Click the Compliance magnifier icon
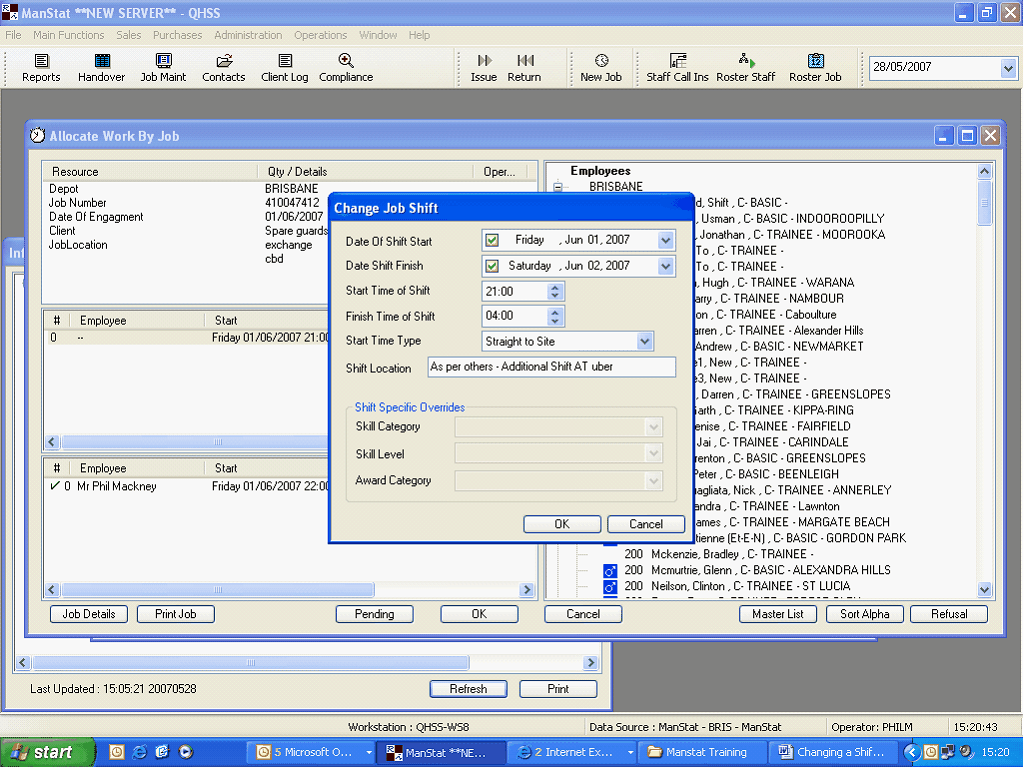Screen dimensions: 1024x768 pyautogui.click(x=346, y=62)
